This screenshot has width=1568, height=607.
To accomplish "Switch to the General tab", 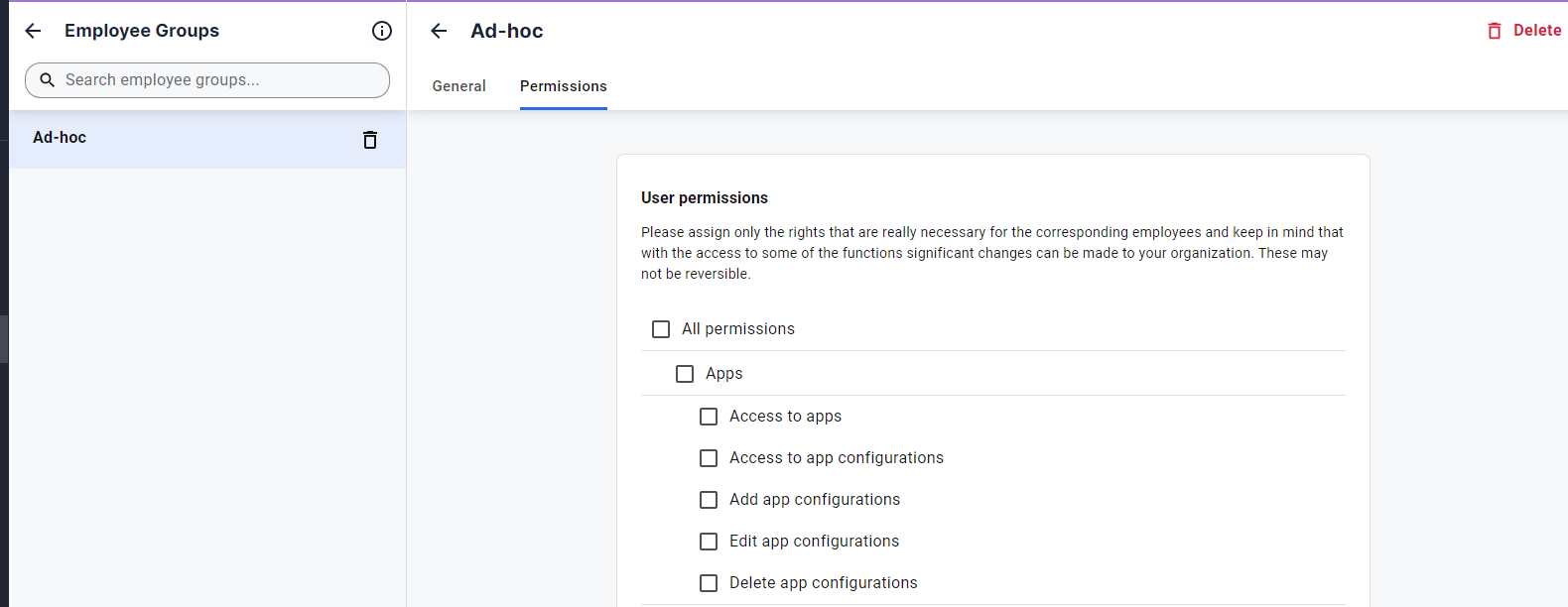I will coord(459,86).
